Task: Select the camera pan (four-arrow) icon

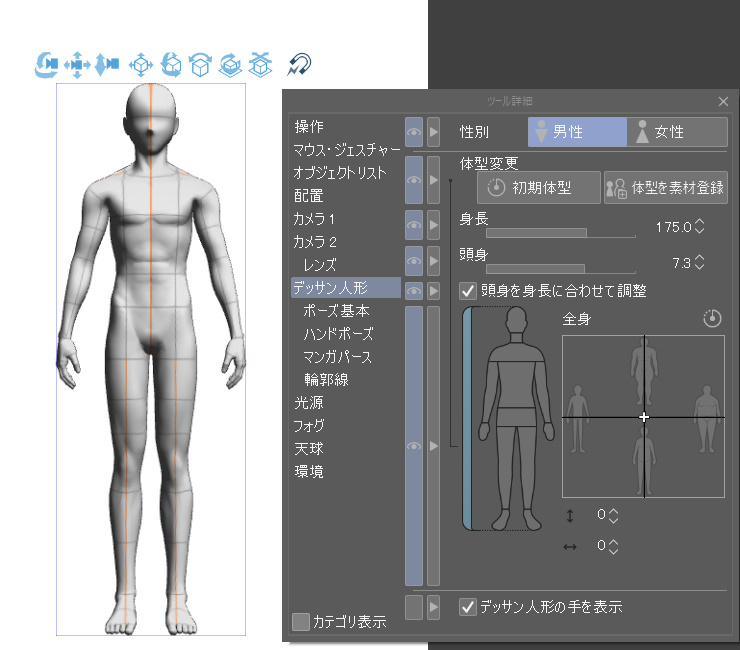Action: (76, 65)
